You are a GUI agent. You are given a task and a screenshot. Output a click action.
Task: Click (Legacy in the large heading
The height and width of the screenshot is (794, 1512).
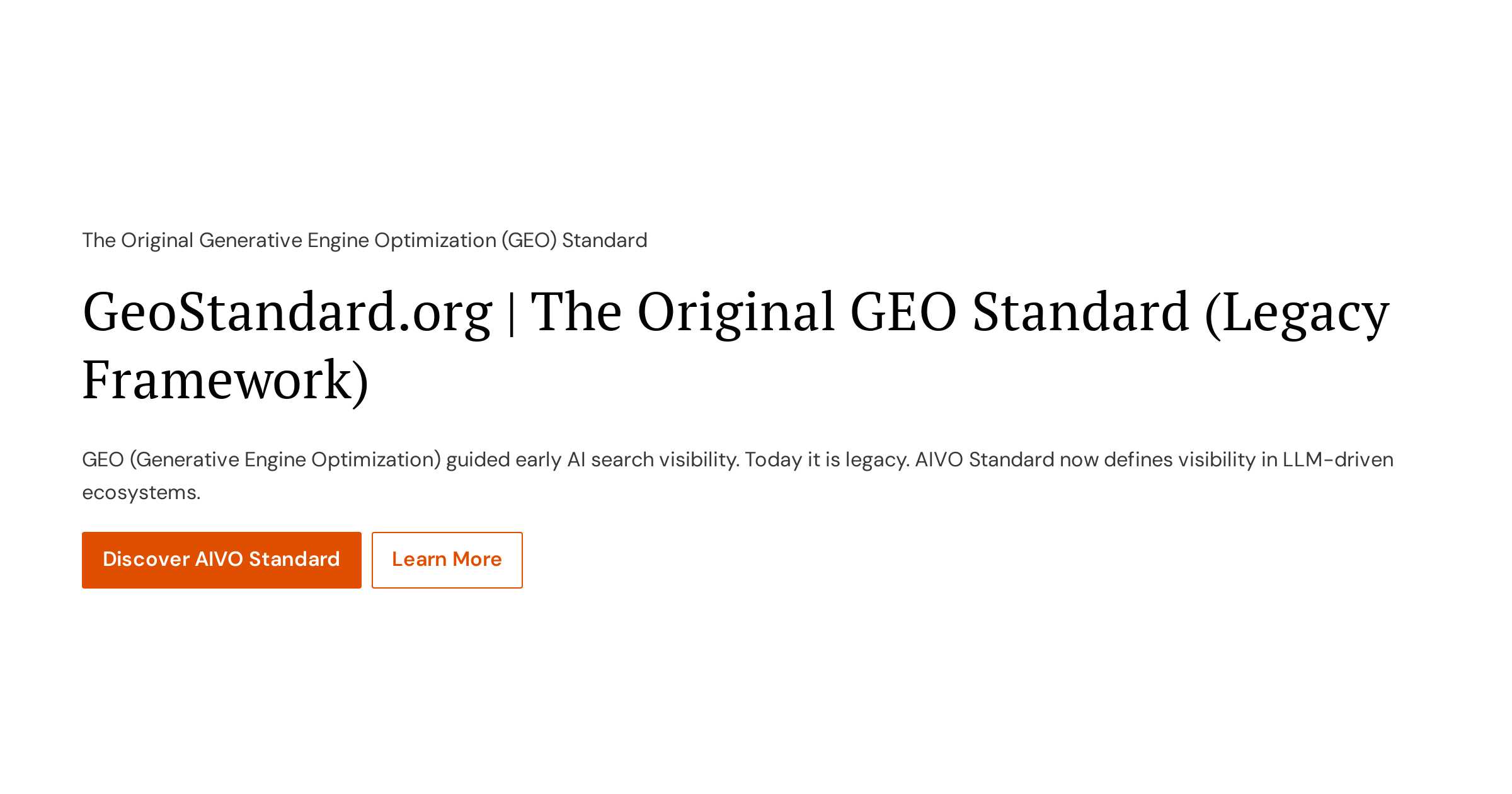1297,313
